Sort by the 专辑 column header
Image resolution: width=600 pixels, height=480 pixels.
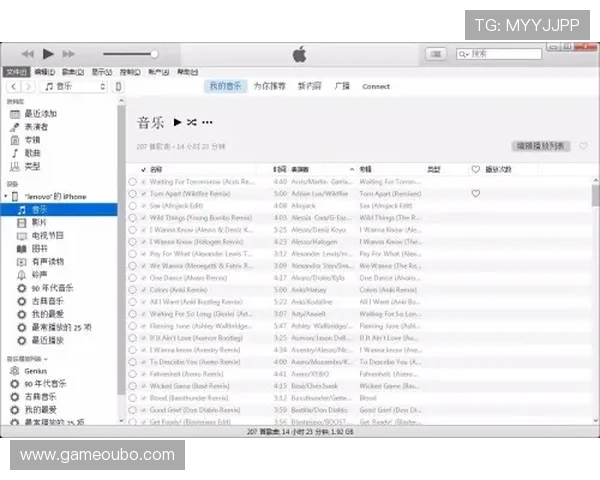[x=365, y=169]
